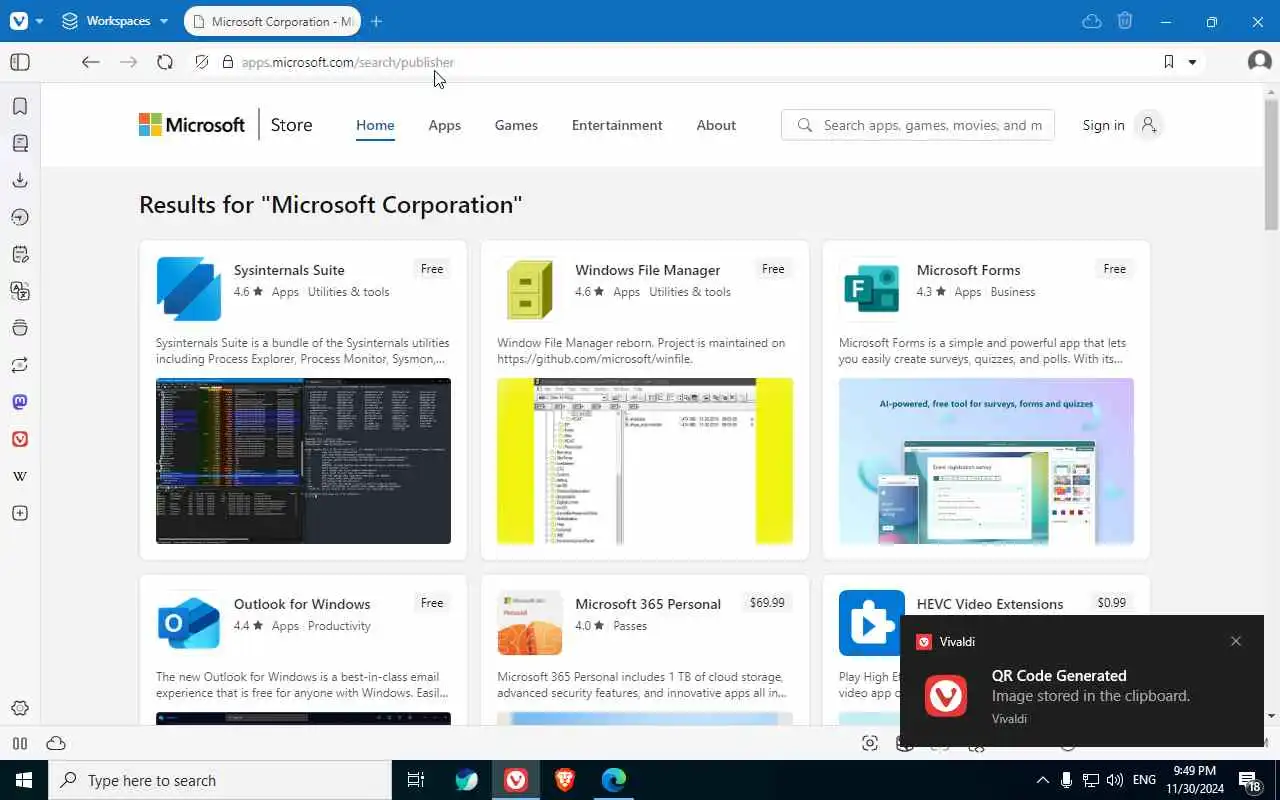Click the Windows File Manager screenshot thumbnail
The width and height of the screenshot is (1280, 800).
(x=645, y=461)
